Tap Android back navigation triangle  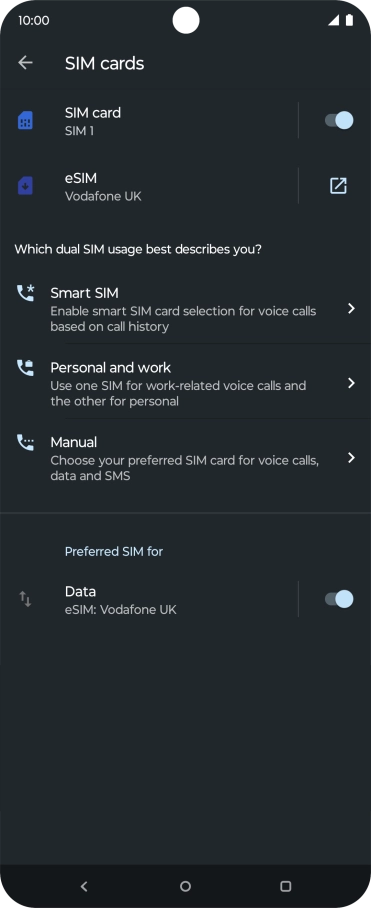pyautogui.click(x=85, y=886)
